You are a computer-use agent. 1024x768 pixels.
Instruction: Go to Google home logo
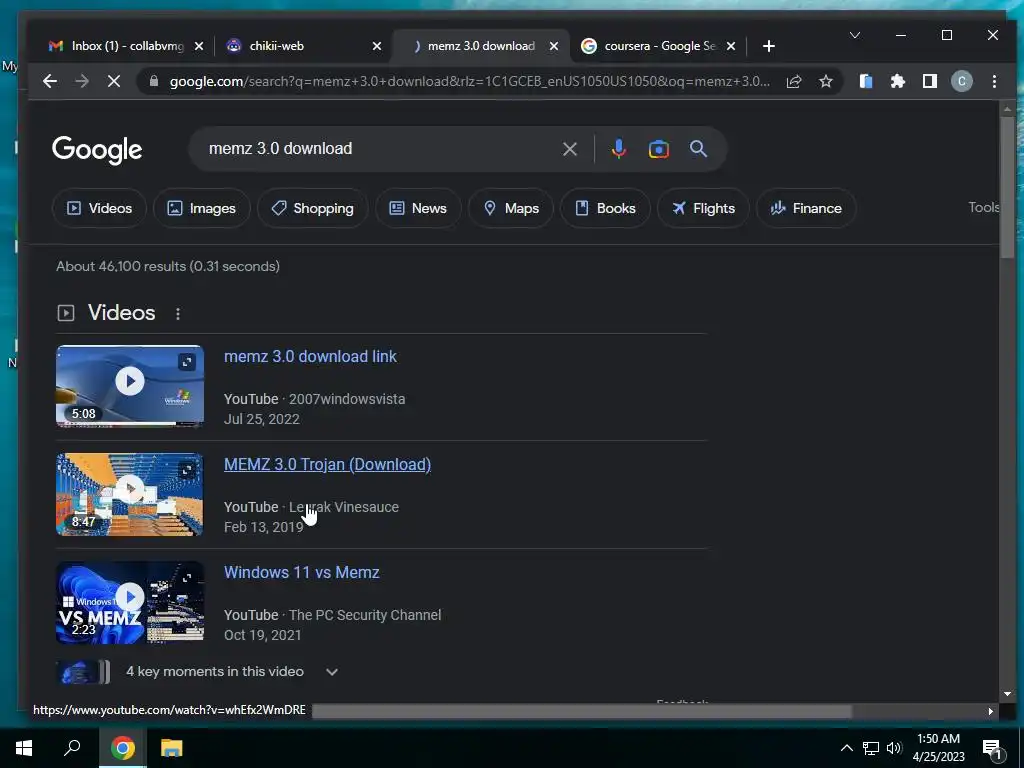point(97,150)
